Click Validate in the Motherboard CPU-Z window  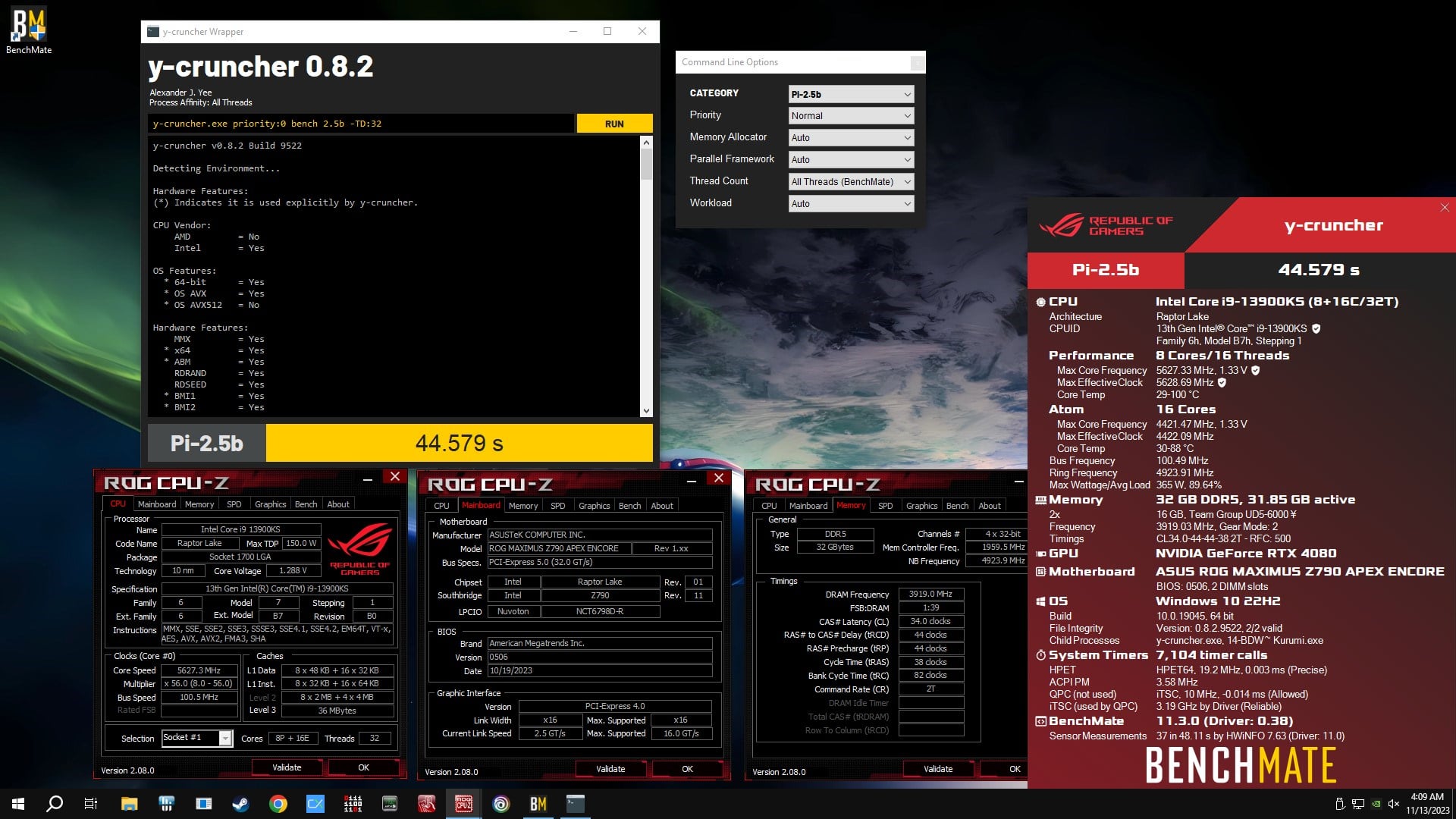610,769
